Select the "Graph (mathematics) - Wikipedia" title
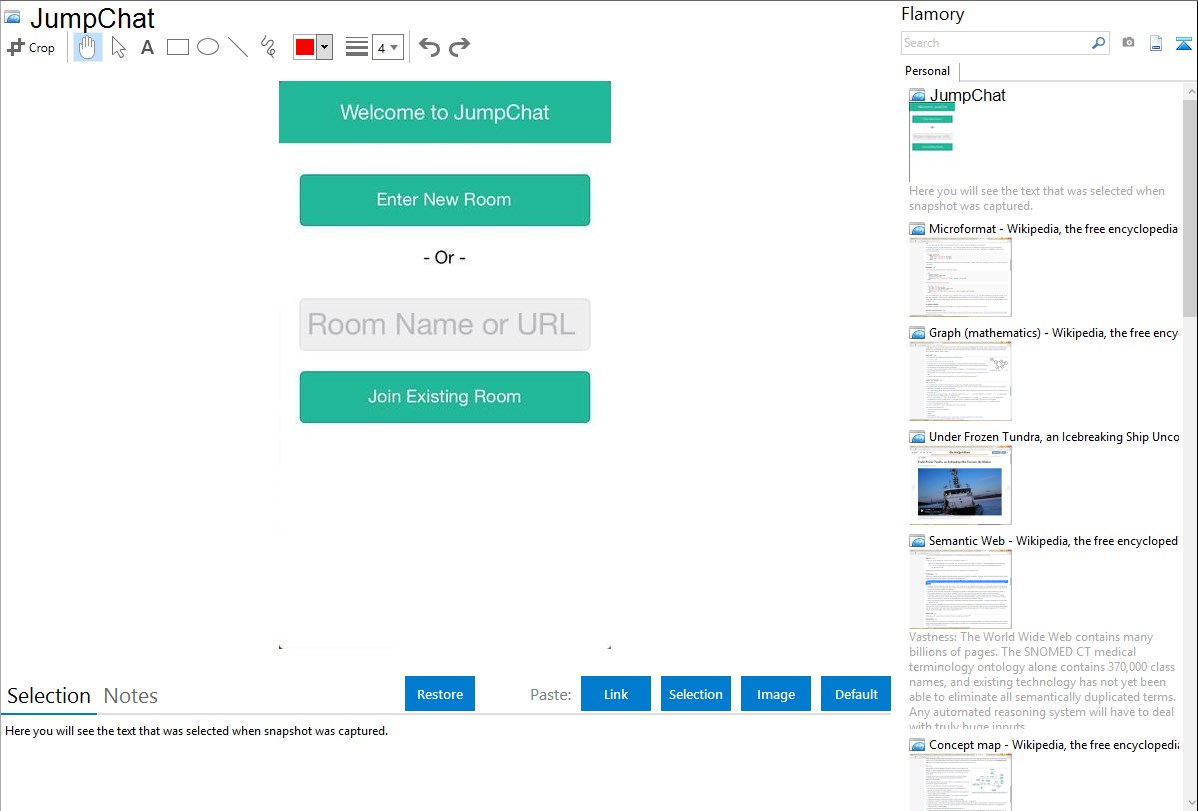The height and width of the screenshot is (811, 1198). tap(1053, 333)
